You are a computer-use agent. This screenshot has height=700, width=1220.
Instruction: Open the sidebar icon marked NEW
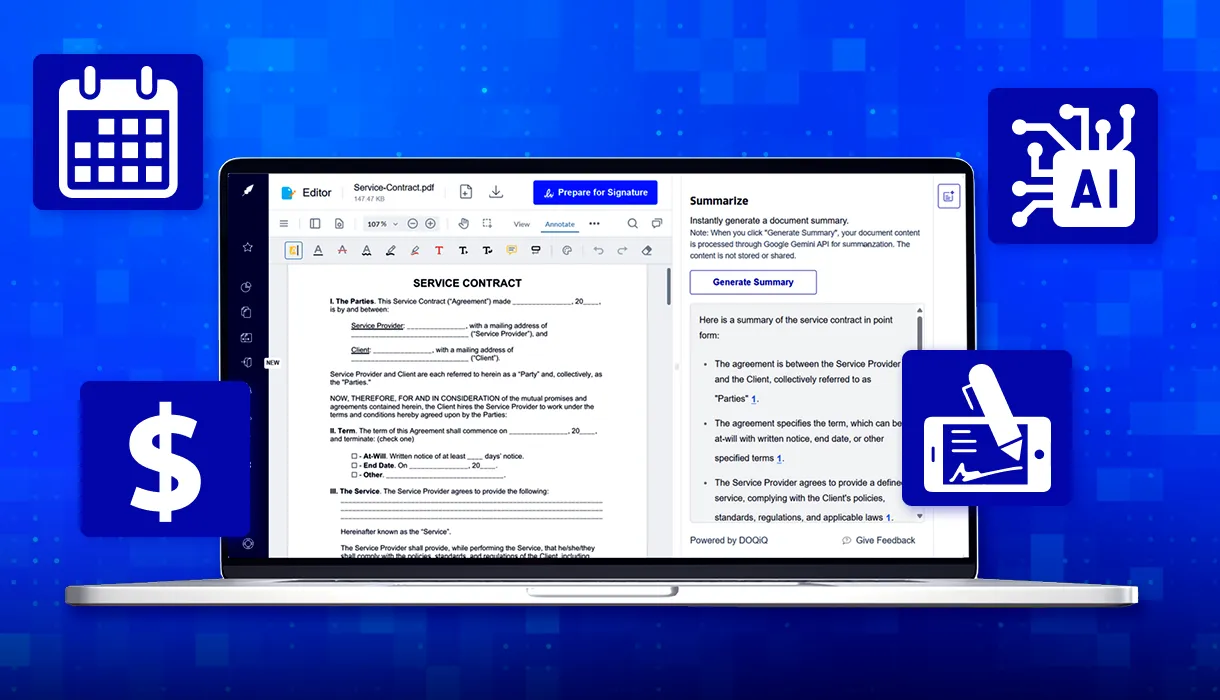[247, 363]
